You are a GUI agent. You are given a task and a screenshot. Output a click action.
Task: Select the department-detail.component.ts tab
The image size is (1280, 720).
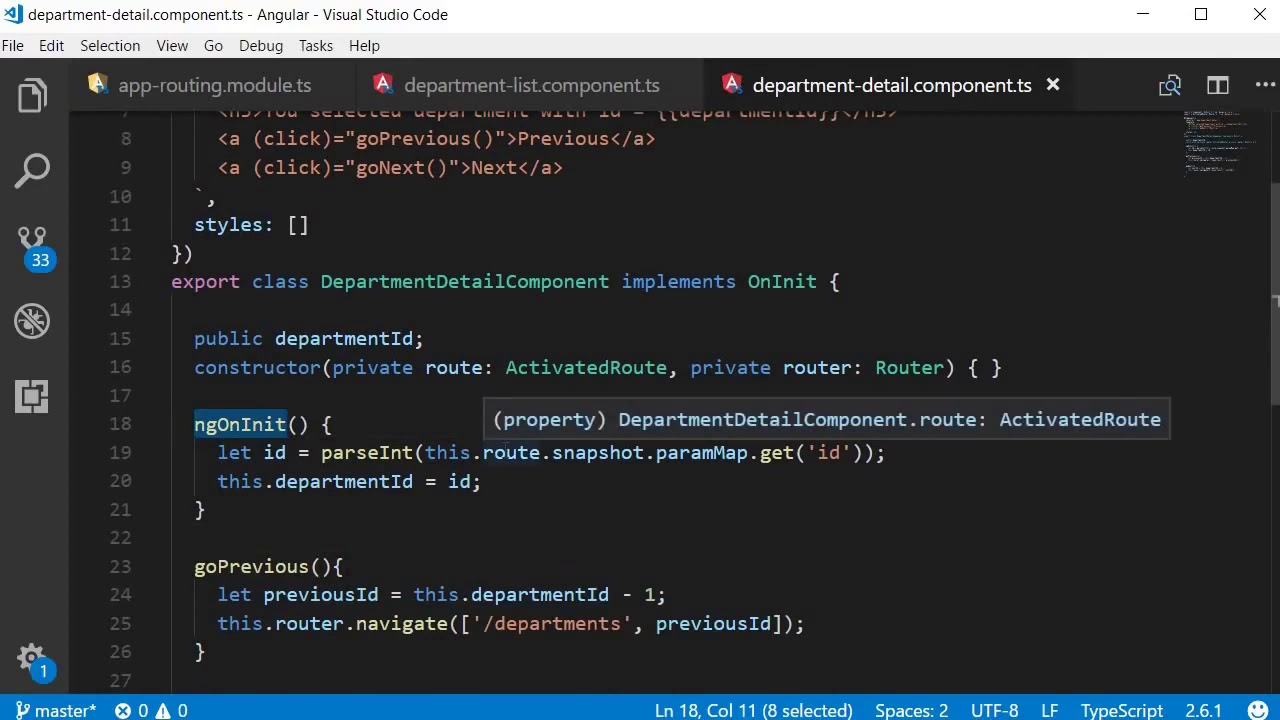pyautogui.click(x=891, y=85)
